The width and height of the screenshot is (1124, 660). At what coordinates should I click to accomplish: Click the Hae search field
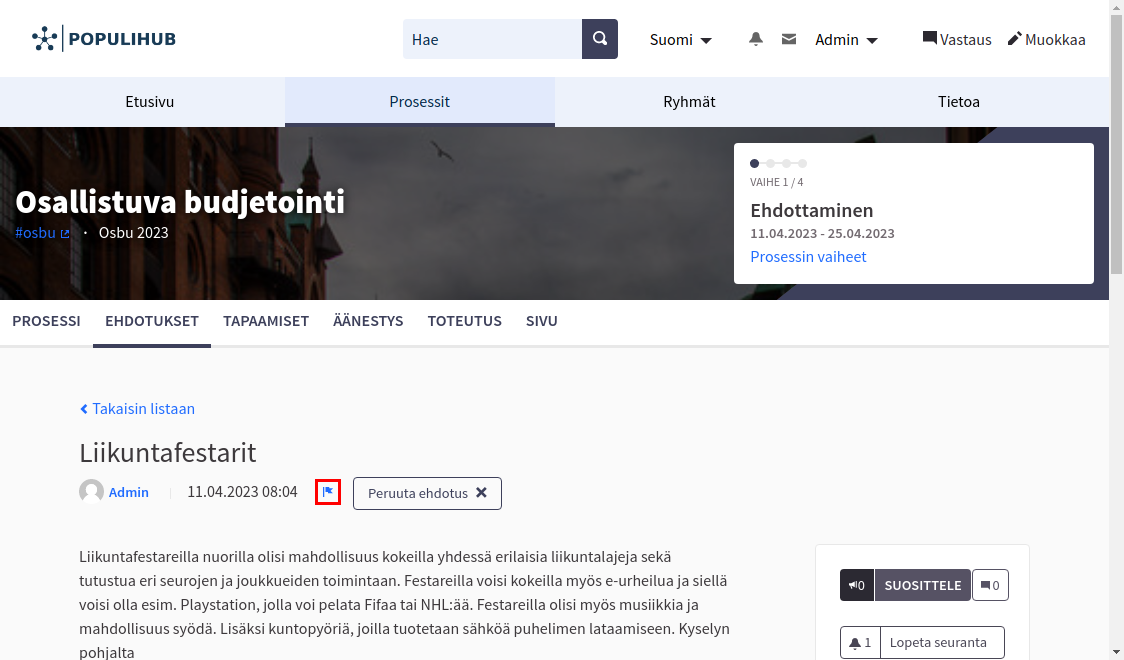click(x=490, y=38)
